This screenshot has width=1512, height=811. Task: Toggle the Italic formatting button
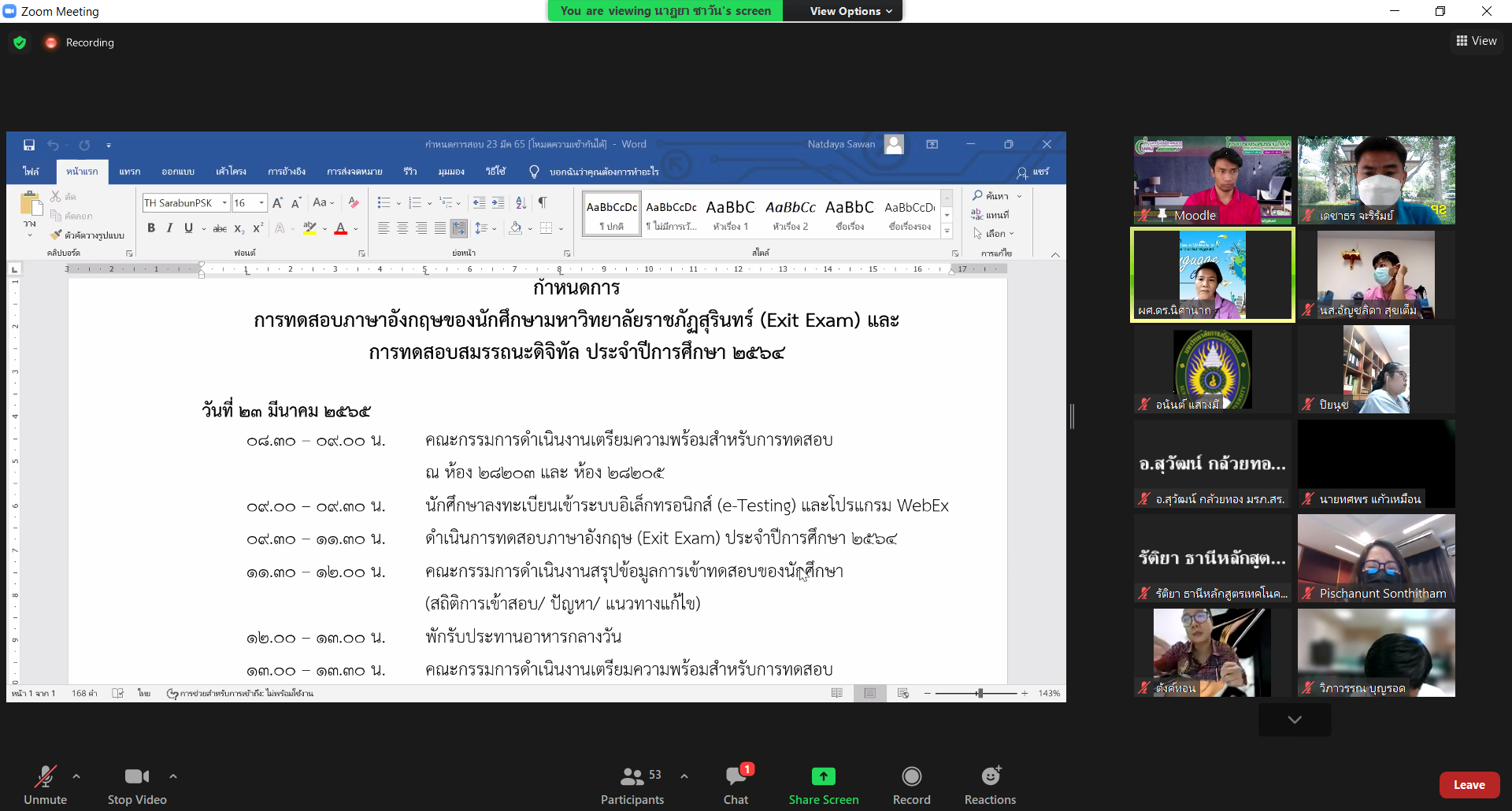click(169, 228)
